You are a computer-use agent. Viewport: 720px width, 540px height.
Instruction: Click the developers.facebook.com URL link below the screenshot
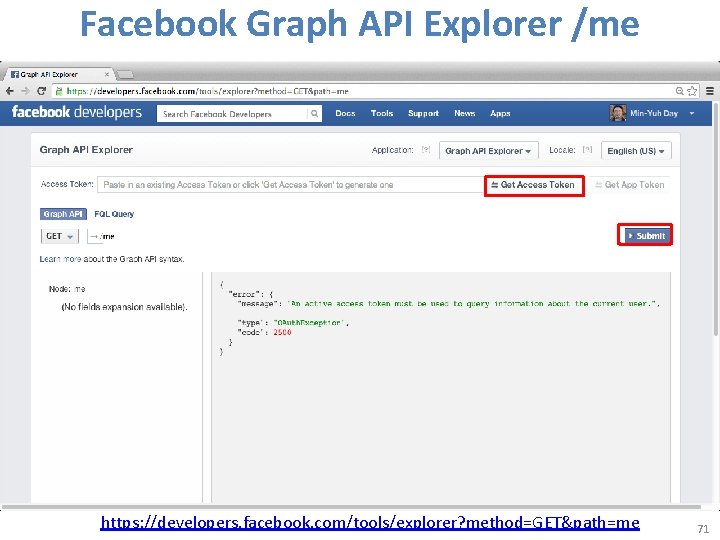(370, 523)
